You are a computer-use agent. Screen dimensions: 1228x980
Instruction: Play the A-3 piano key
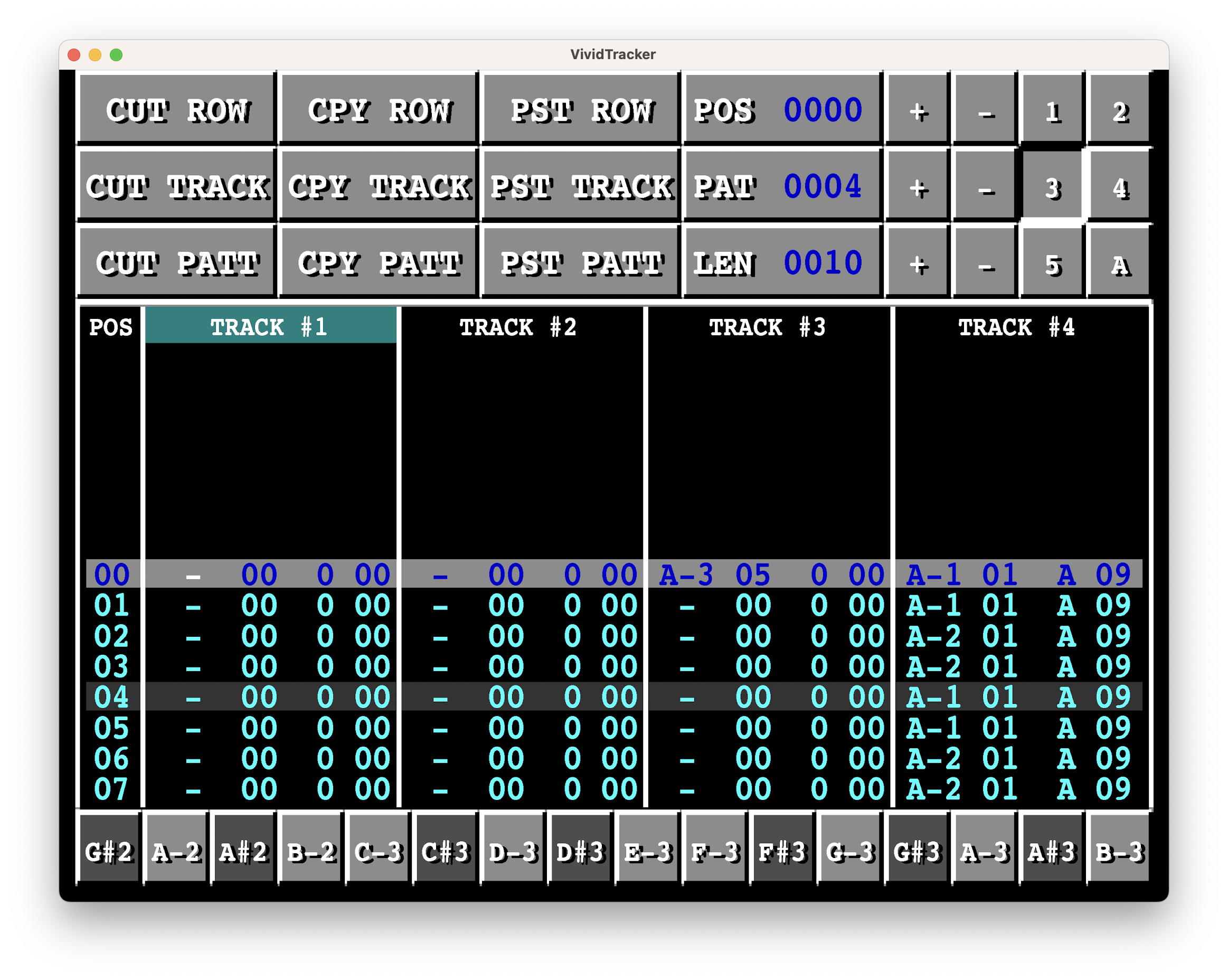(985, 850)
